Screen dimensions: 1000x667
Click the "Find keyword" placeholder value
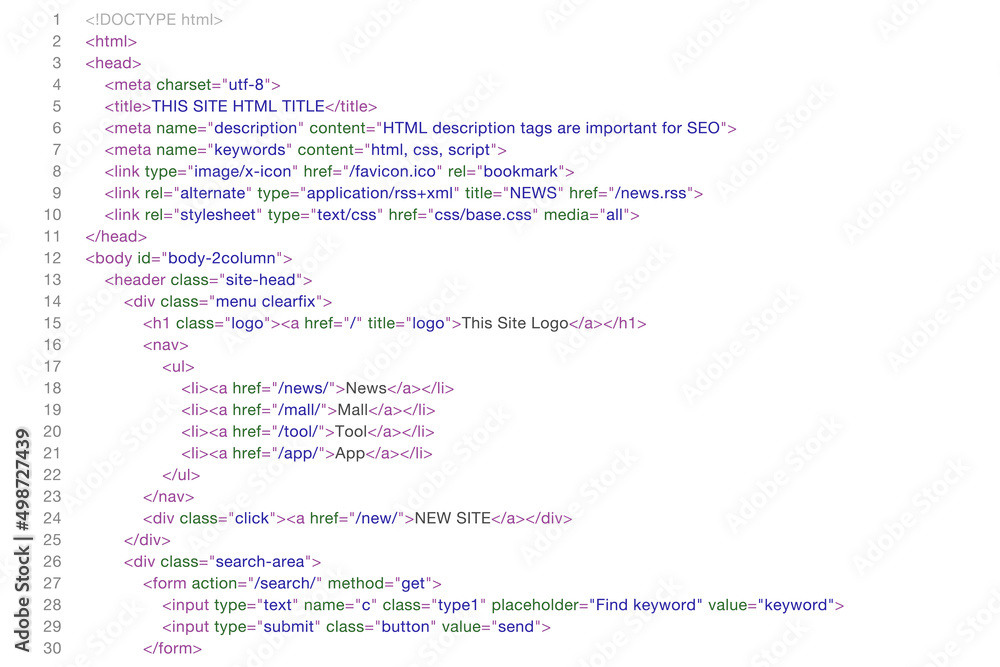tap(645, 605)
